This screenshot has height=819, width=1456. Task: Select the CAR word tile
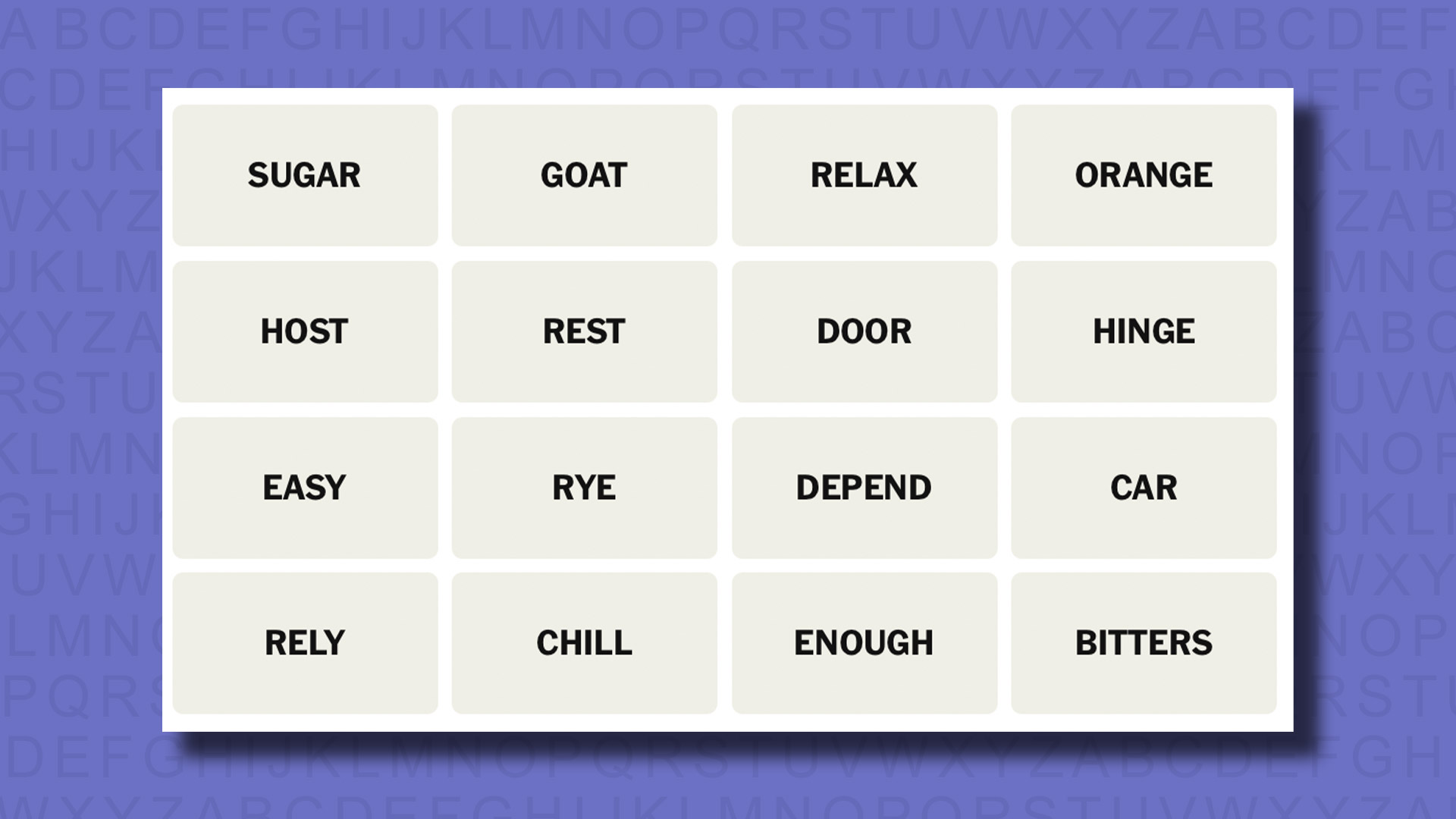pos(1143,487)
